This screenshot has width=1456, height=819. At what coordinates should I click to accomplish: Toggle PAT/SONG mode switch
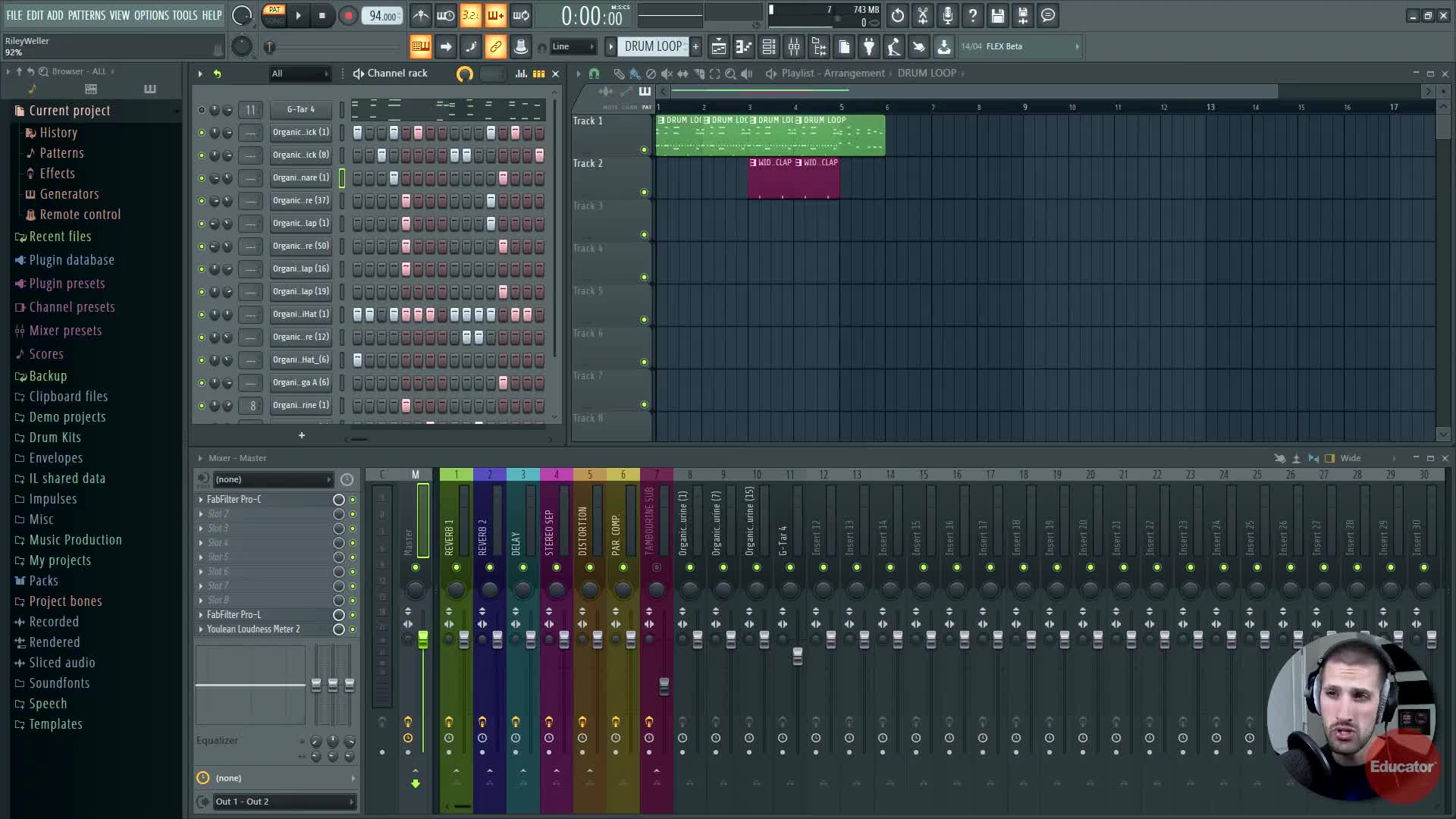point(274,15)
